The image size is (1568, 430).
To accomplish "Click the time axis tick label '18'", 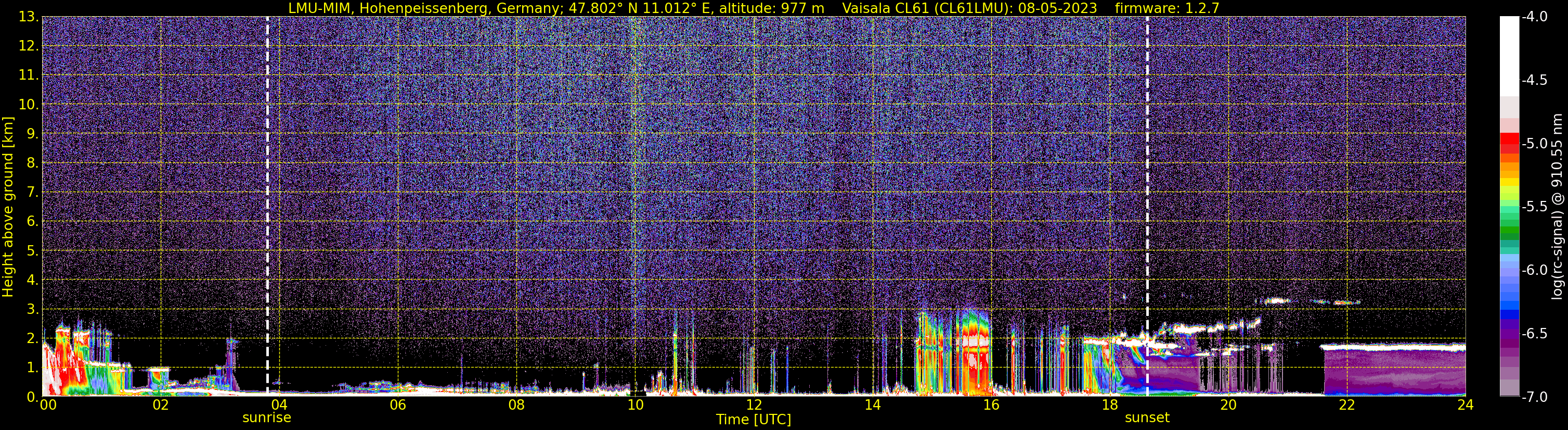I will [x=1110, y=405].
